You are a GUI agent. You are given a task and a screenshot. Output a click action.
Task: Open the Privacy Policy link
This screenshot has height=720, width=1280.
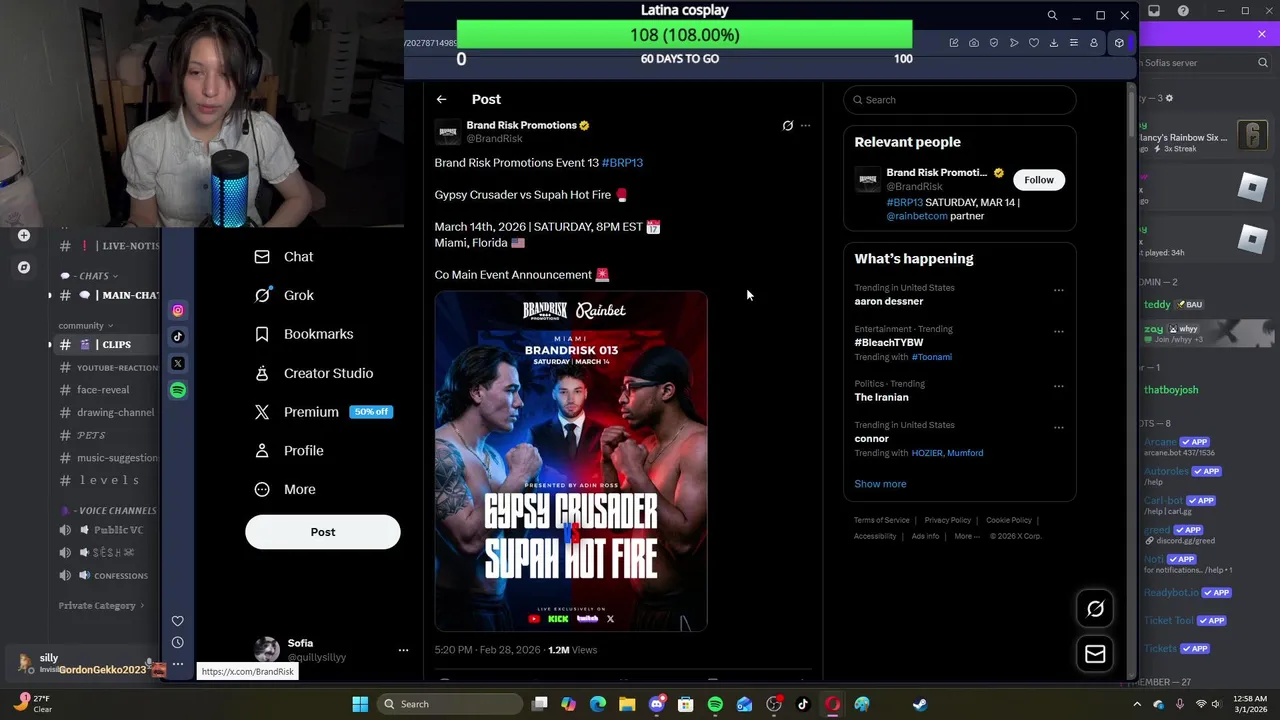pyautogui.click(x=948, y=520)
